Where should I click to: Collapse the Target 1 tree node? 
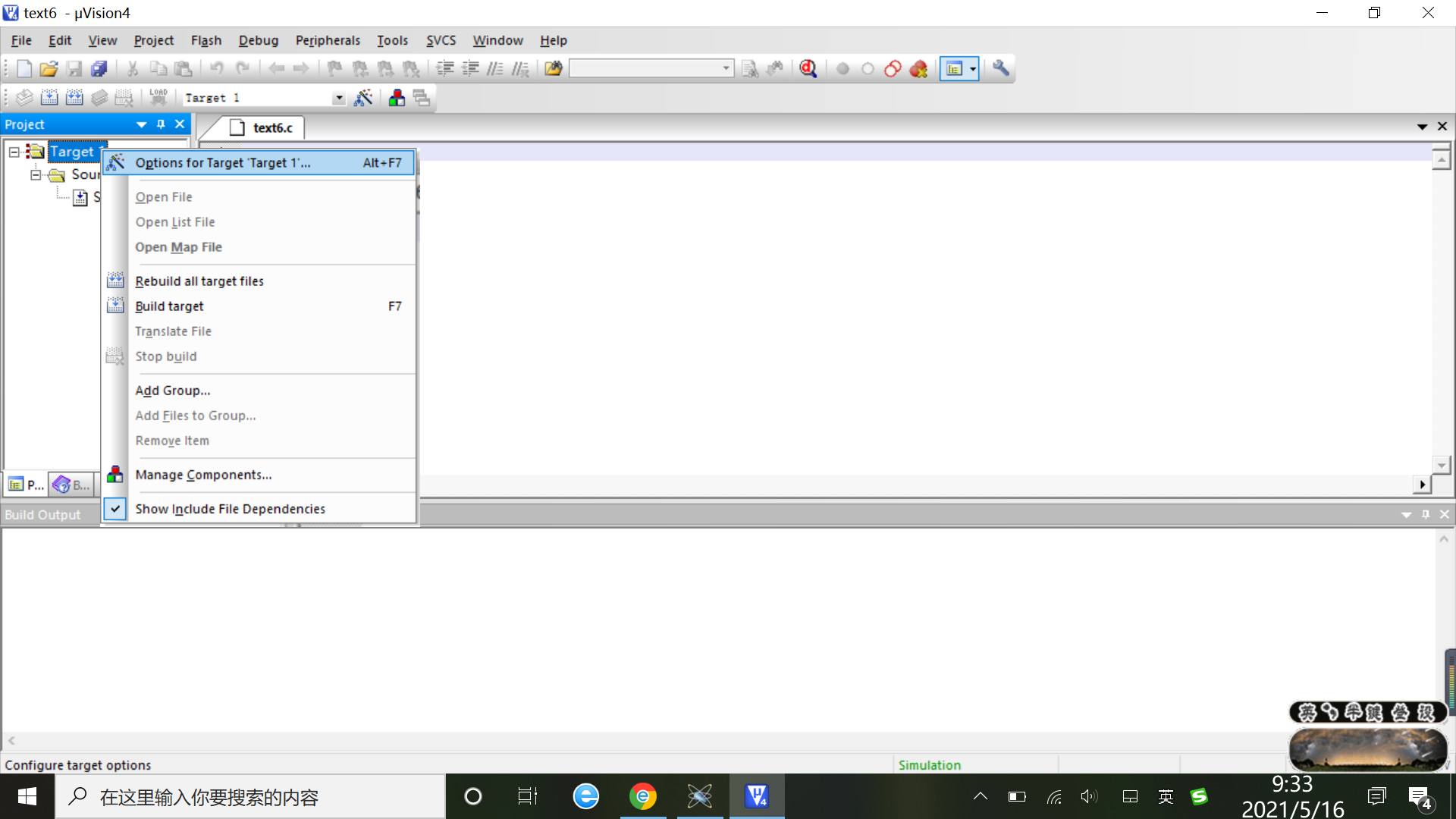[14, 152]
